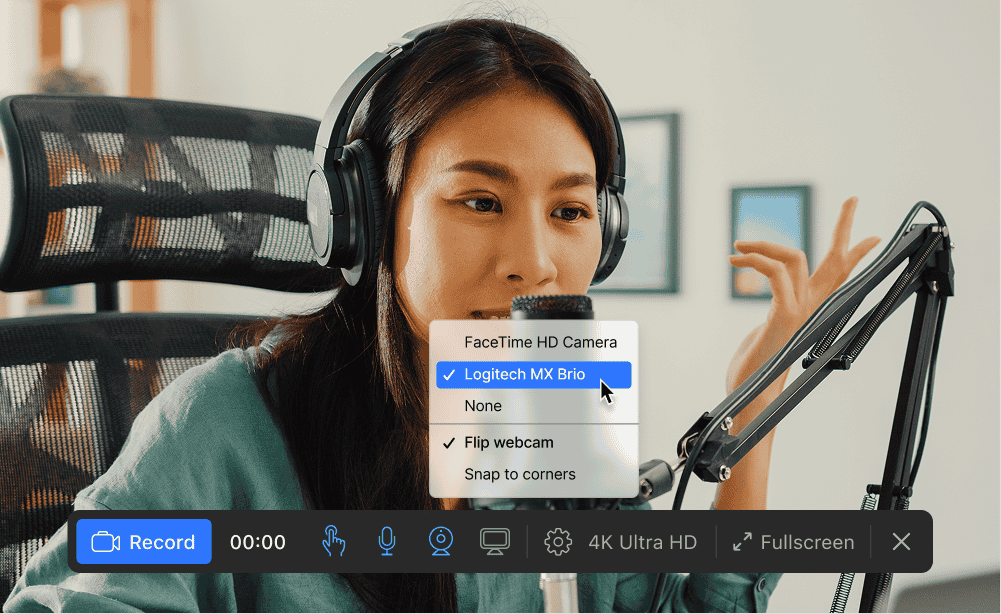Select None to disable the webcam

click(x=483, y=406)
